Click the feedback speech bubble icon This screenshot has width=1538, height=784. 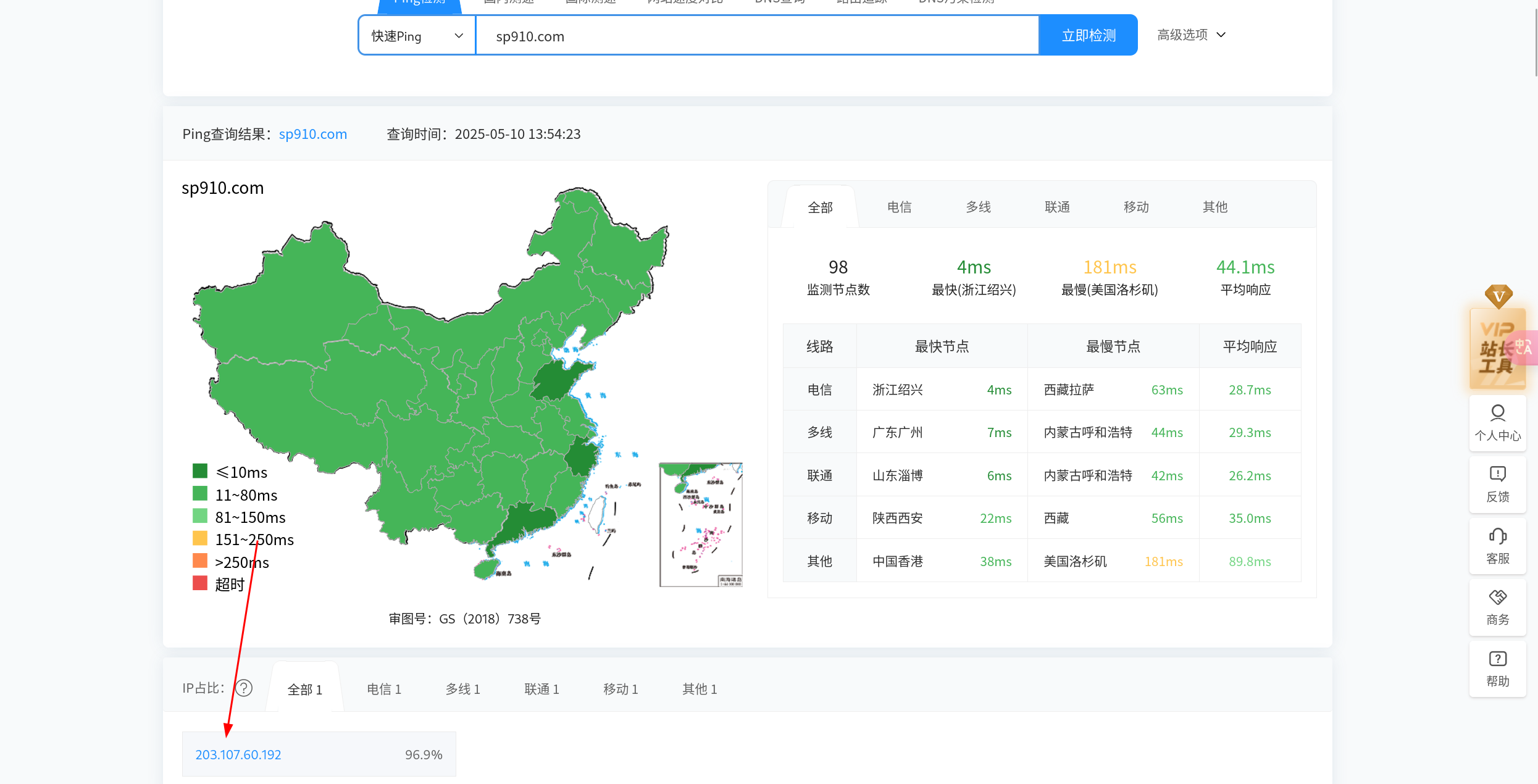[x=1497, y=474]
